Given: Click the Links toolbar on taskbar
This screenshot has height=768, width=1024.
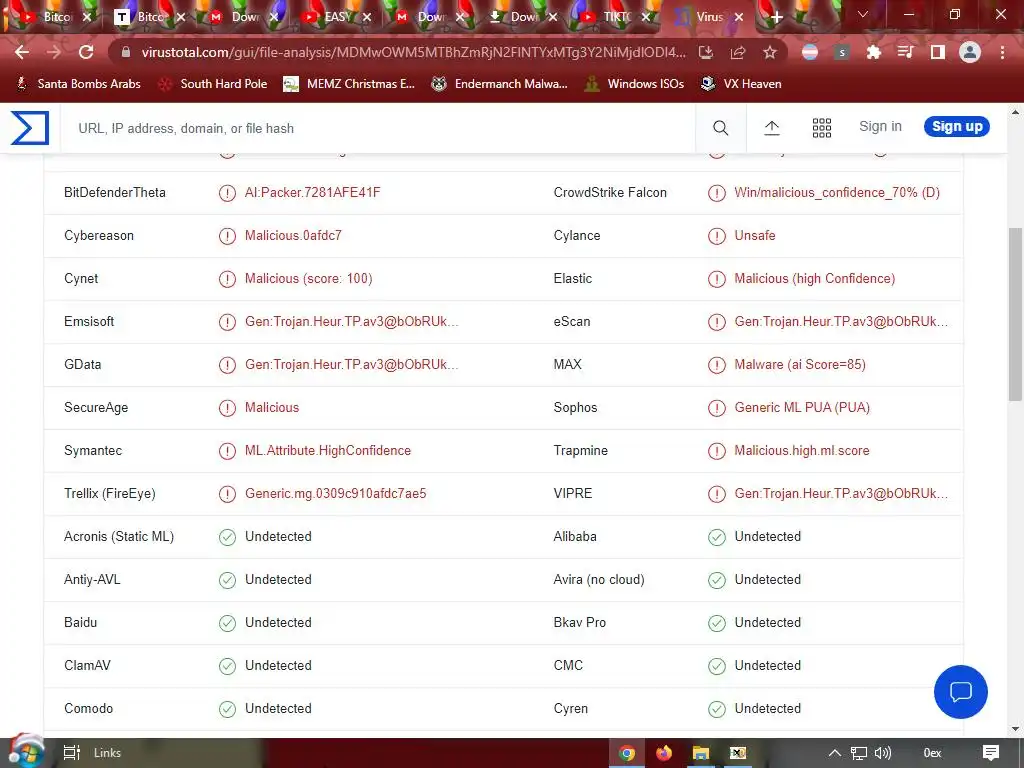Looking at the screenshot, I should 107,753.
